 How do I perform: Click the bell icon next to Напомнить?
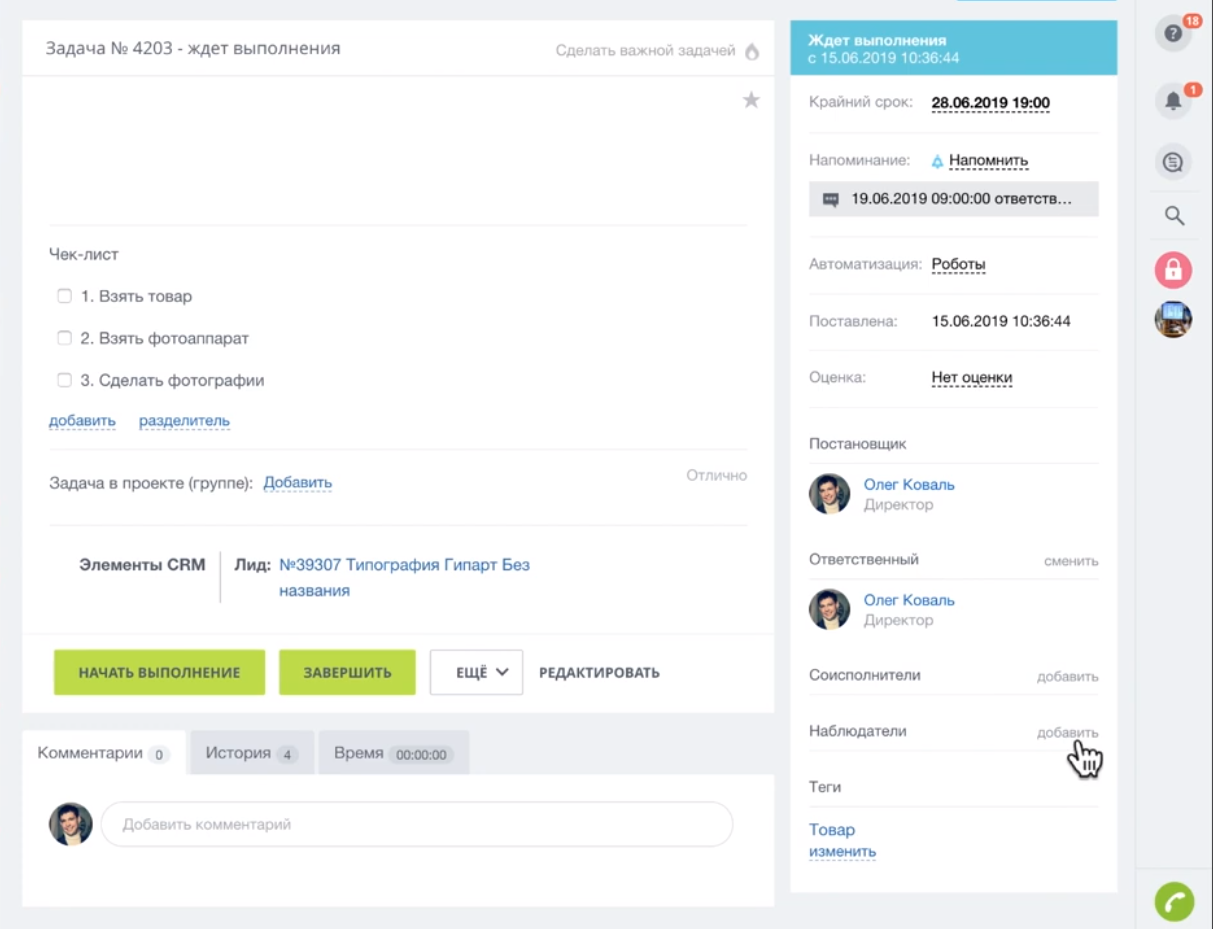click(x=937, y=161)
